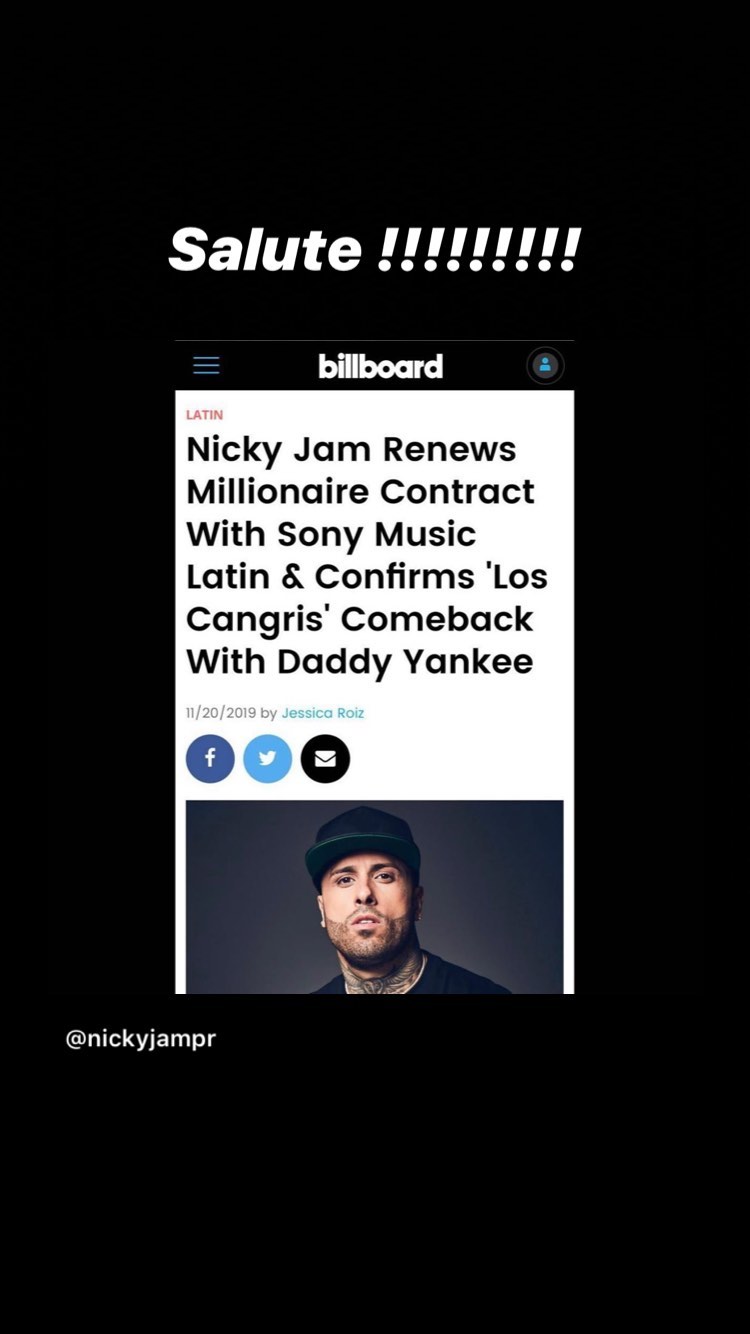Click 'Nicky Jam Renews' headline line

(x=351, y=449)
